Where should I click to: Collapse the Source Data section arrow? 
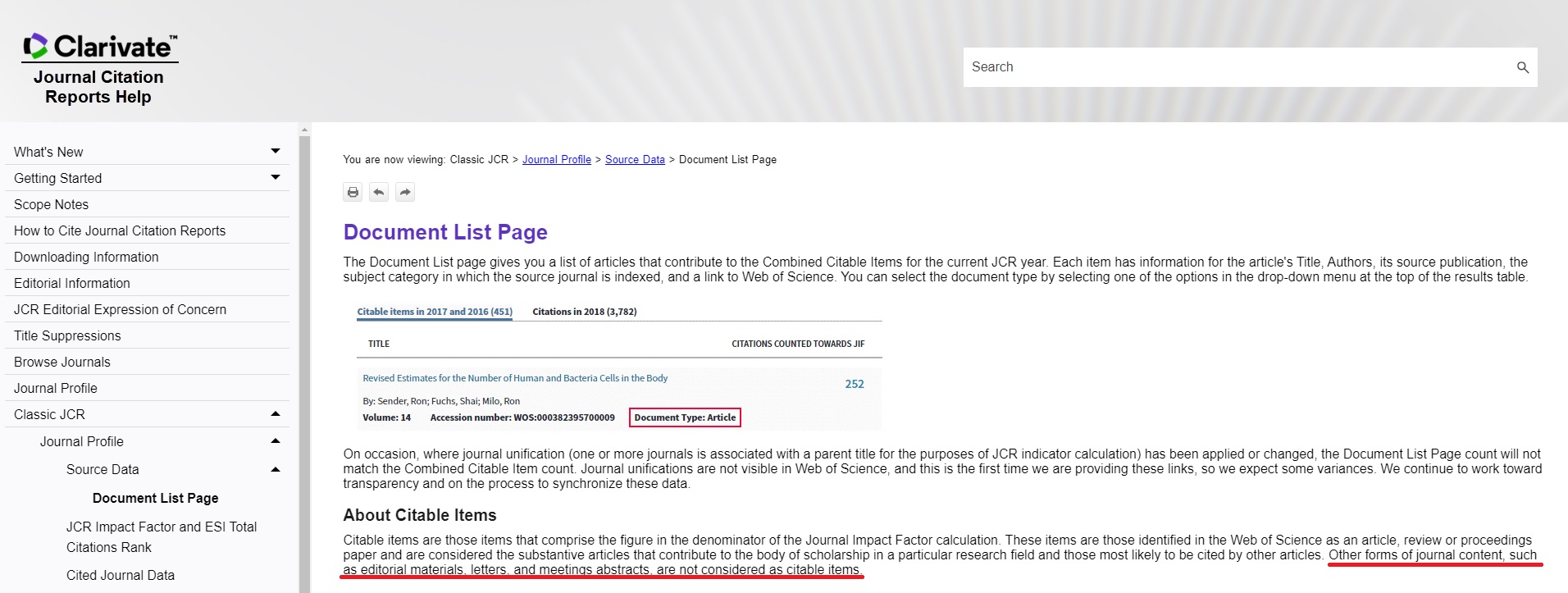click(x=276, y=469)
